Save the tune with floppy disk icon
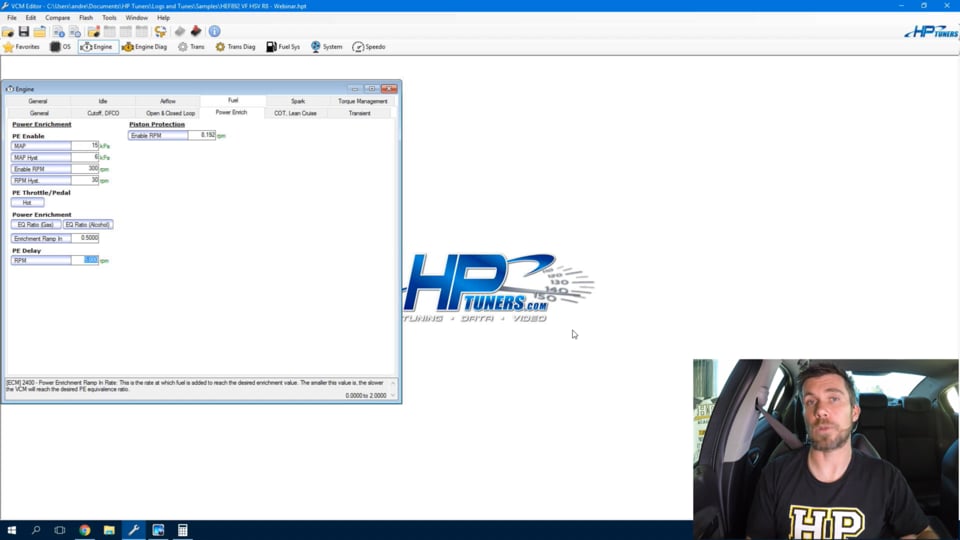 24,31
